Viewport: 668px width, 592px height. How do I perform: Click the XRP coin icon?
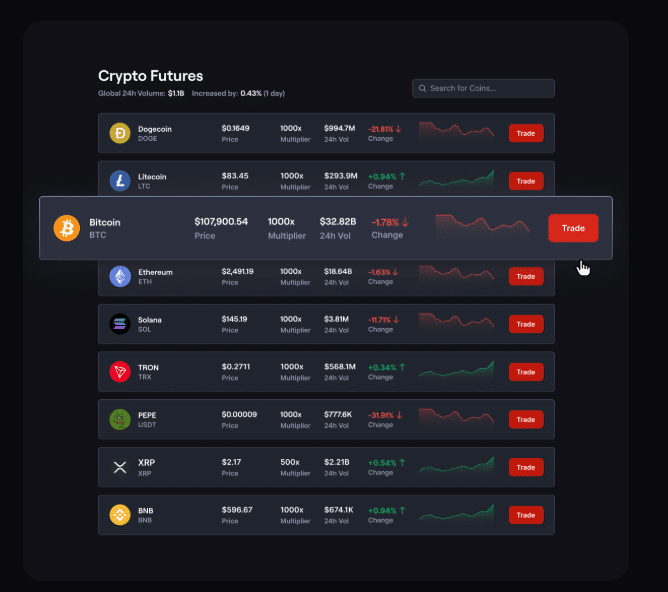pos(120,467)
